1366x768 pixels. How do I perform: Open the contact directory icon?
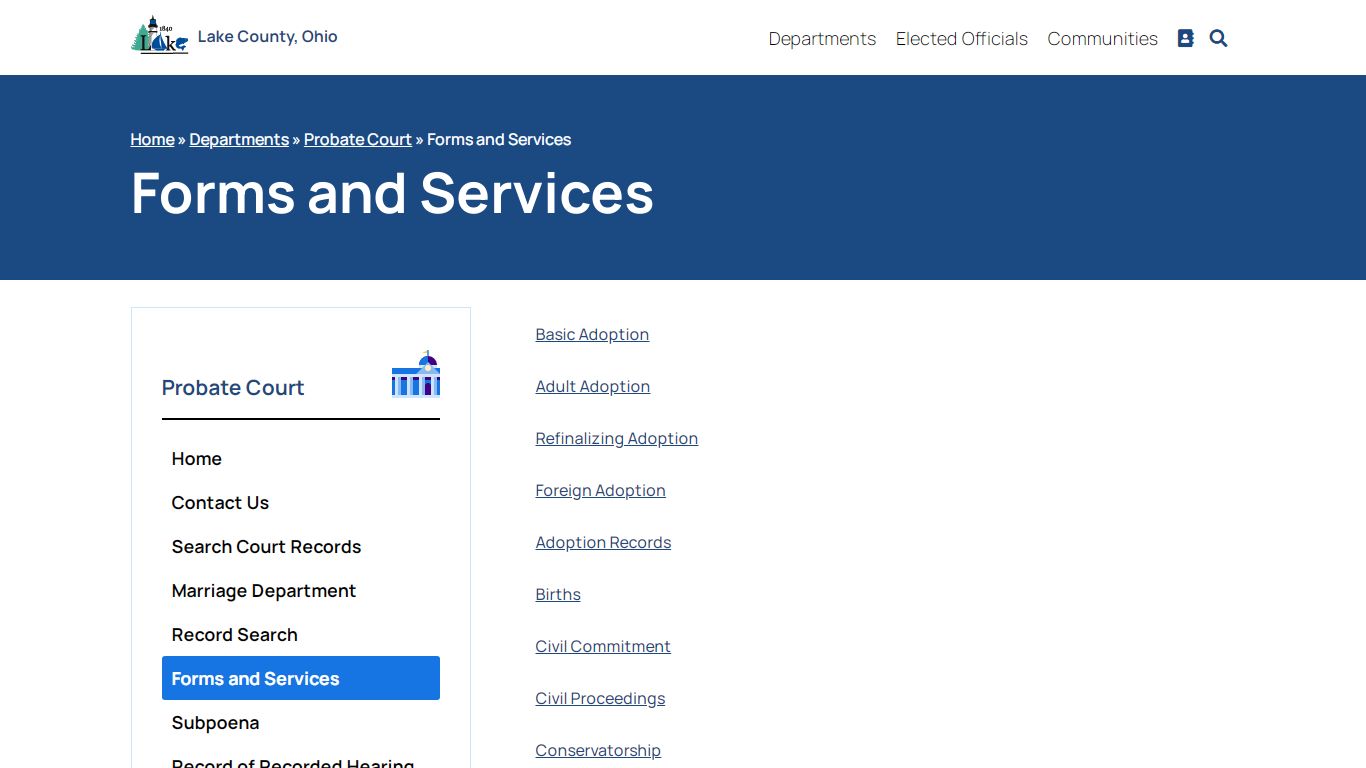point(1185,38)
